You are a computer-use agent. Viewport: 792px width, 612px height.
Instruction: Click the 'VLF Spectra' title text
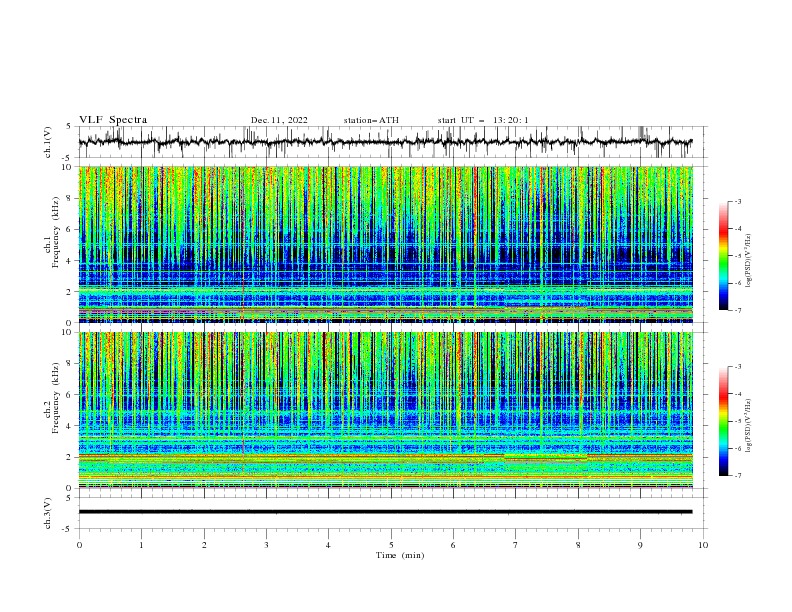coord(113,120)
